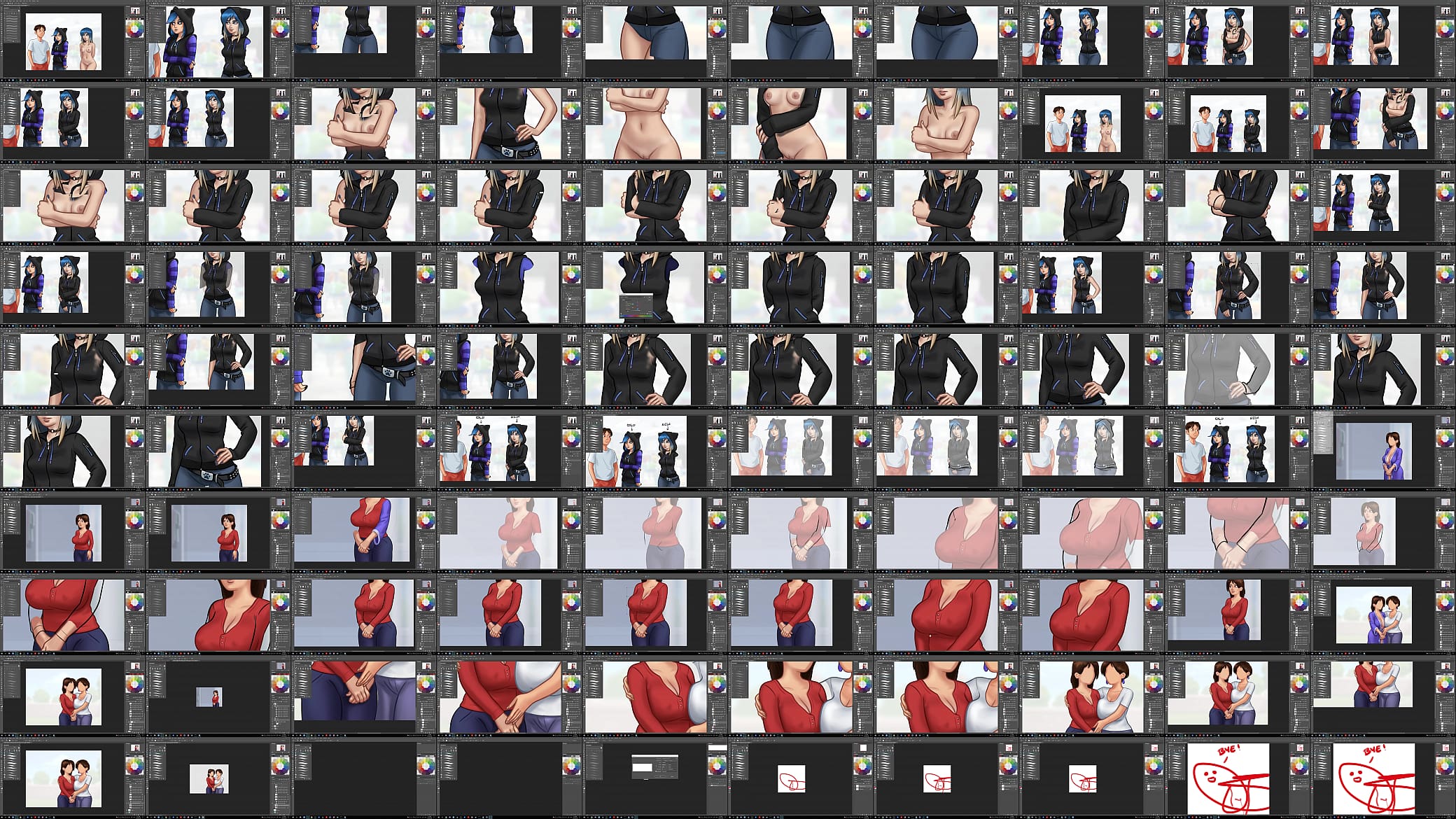Click the small color picker dialog over the black hoodie
The width and height of the screenshot is (1456, 819).
(636, 307)
